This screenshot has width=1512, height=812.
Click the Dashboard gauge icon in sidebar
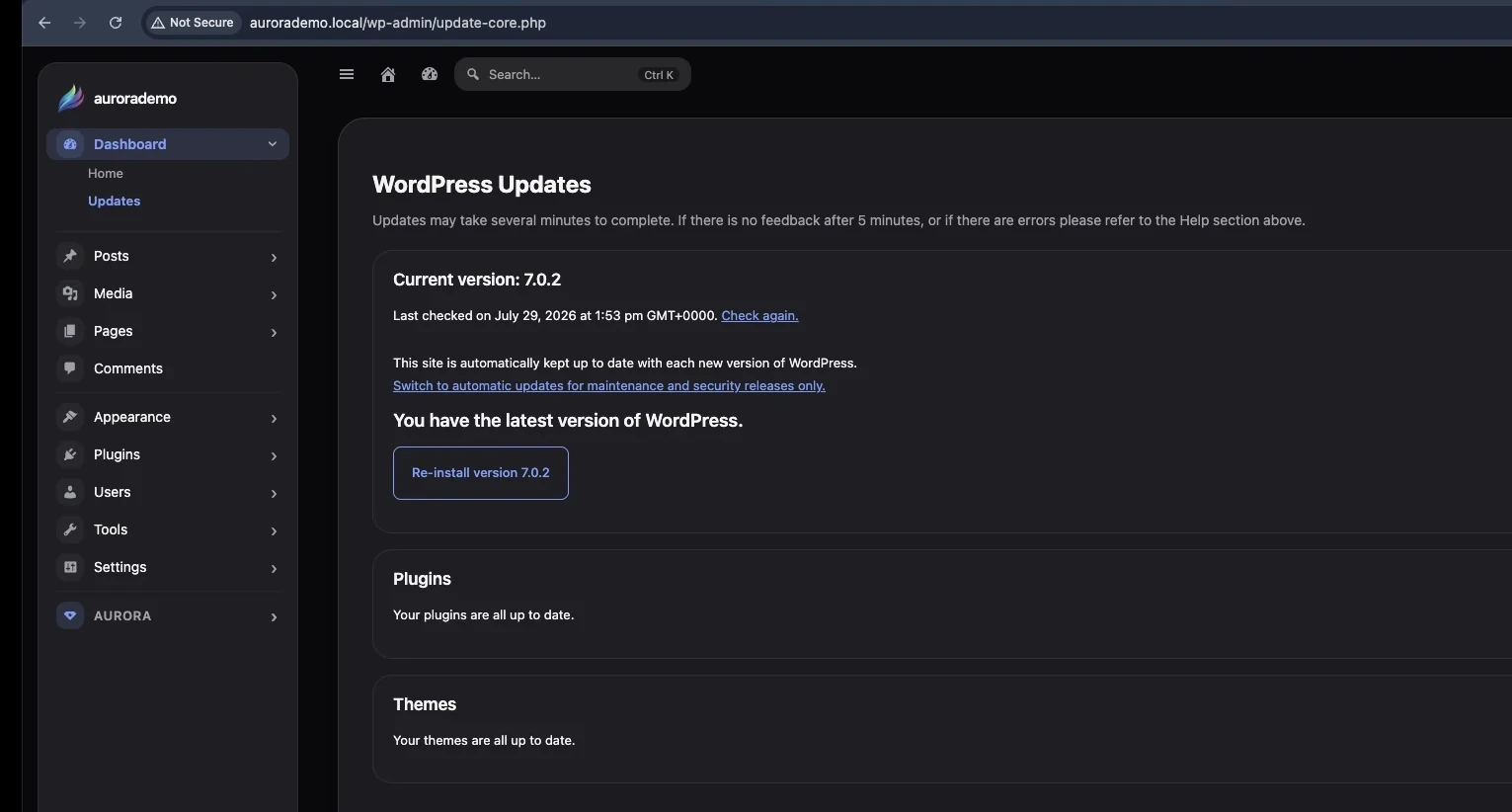point(70,144)
